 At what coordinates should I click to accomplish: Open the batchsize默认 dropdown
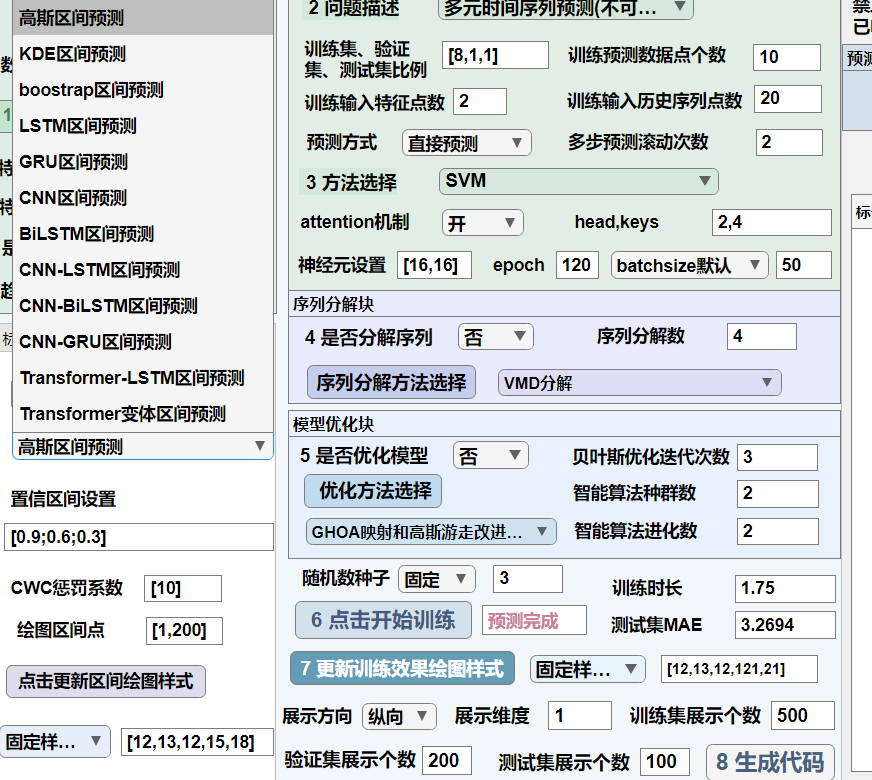tap(689, 265)
